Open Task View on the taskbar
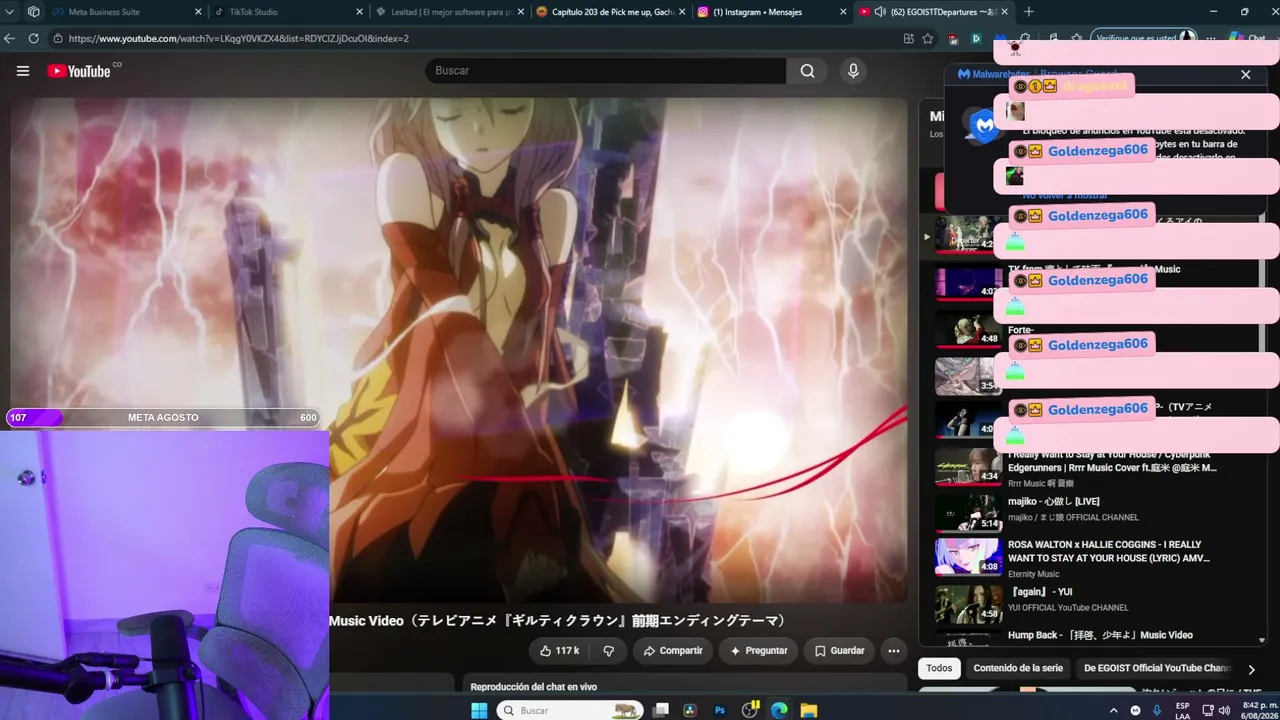Screen dimensions: 1280x720 coord(661,710)
